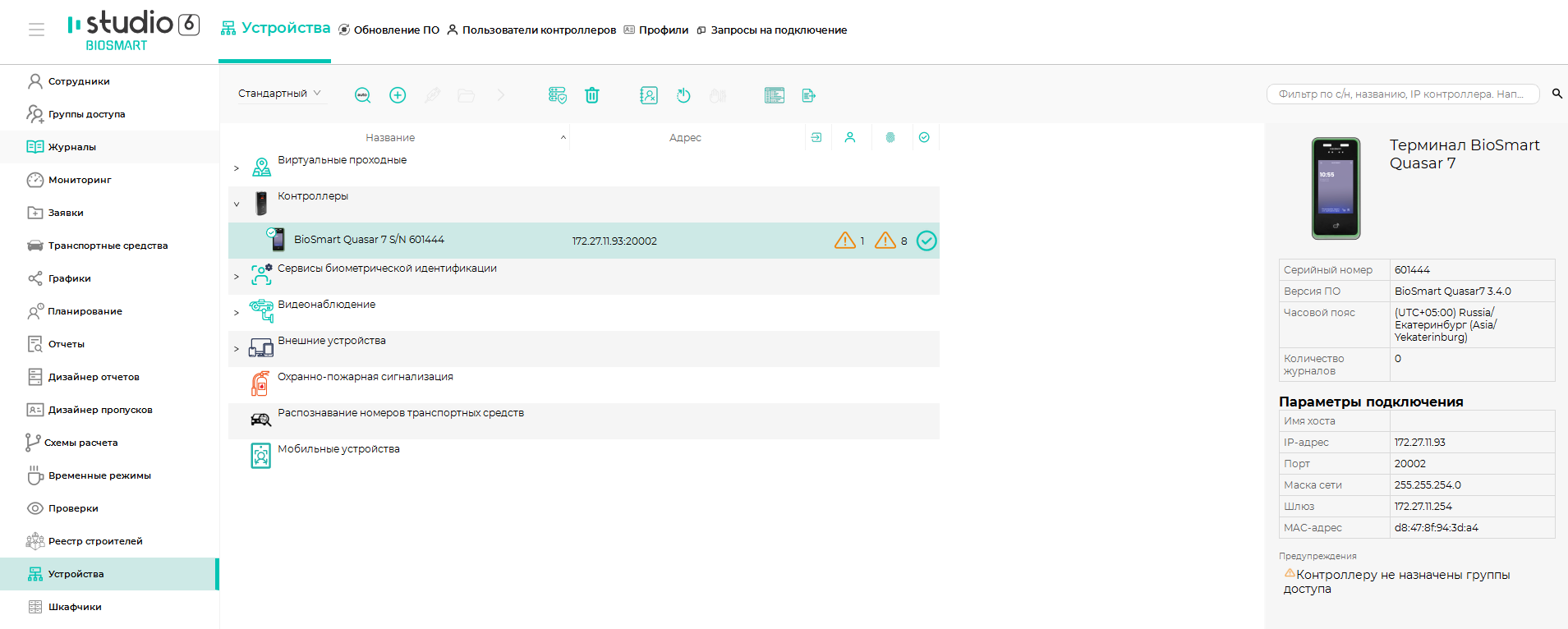Viewport: 1568px width, 629px height.
Task: Click the device filter search field
Action: pos(1403,94)
